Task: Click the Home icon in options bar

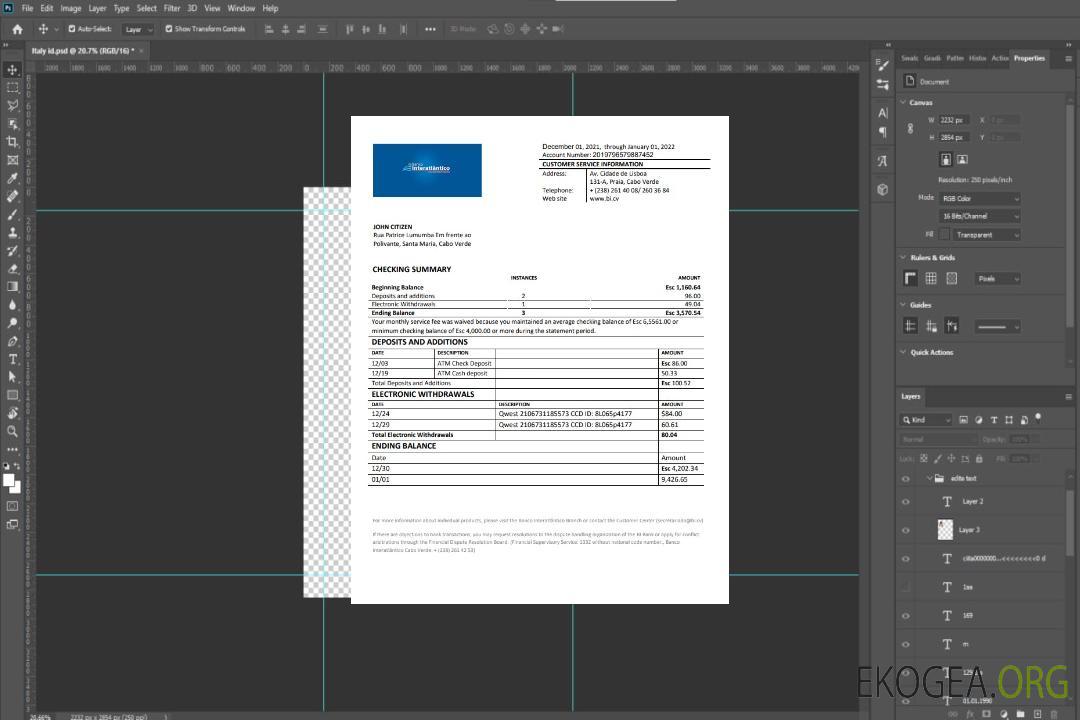Action: [x=17, y=29]
